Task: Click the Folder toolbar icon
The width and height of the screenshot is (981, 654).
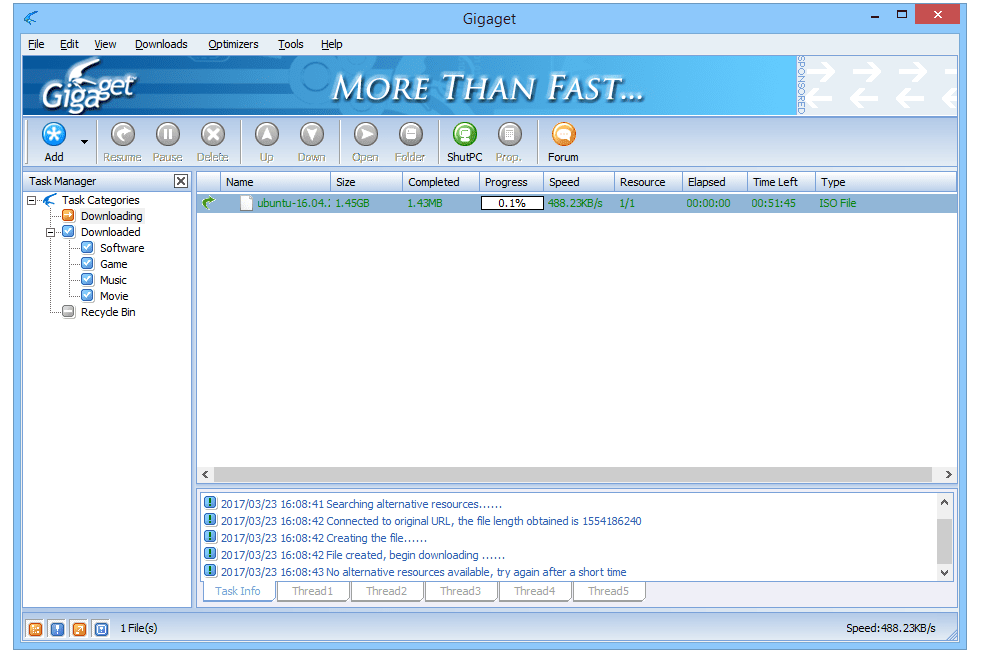Action: [x=410, y=135]
